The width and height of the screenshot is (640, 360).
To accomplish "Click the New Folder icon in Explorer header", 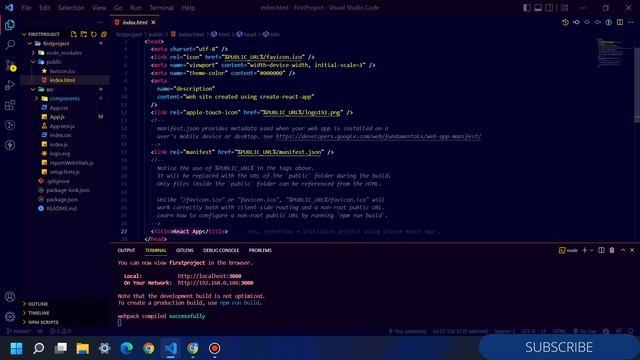I will coord(84,34).
